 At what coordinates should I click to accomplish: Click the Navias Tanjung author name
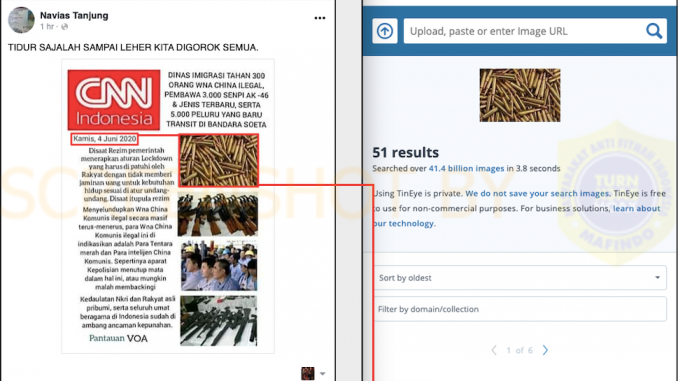(x=74, y=16)
